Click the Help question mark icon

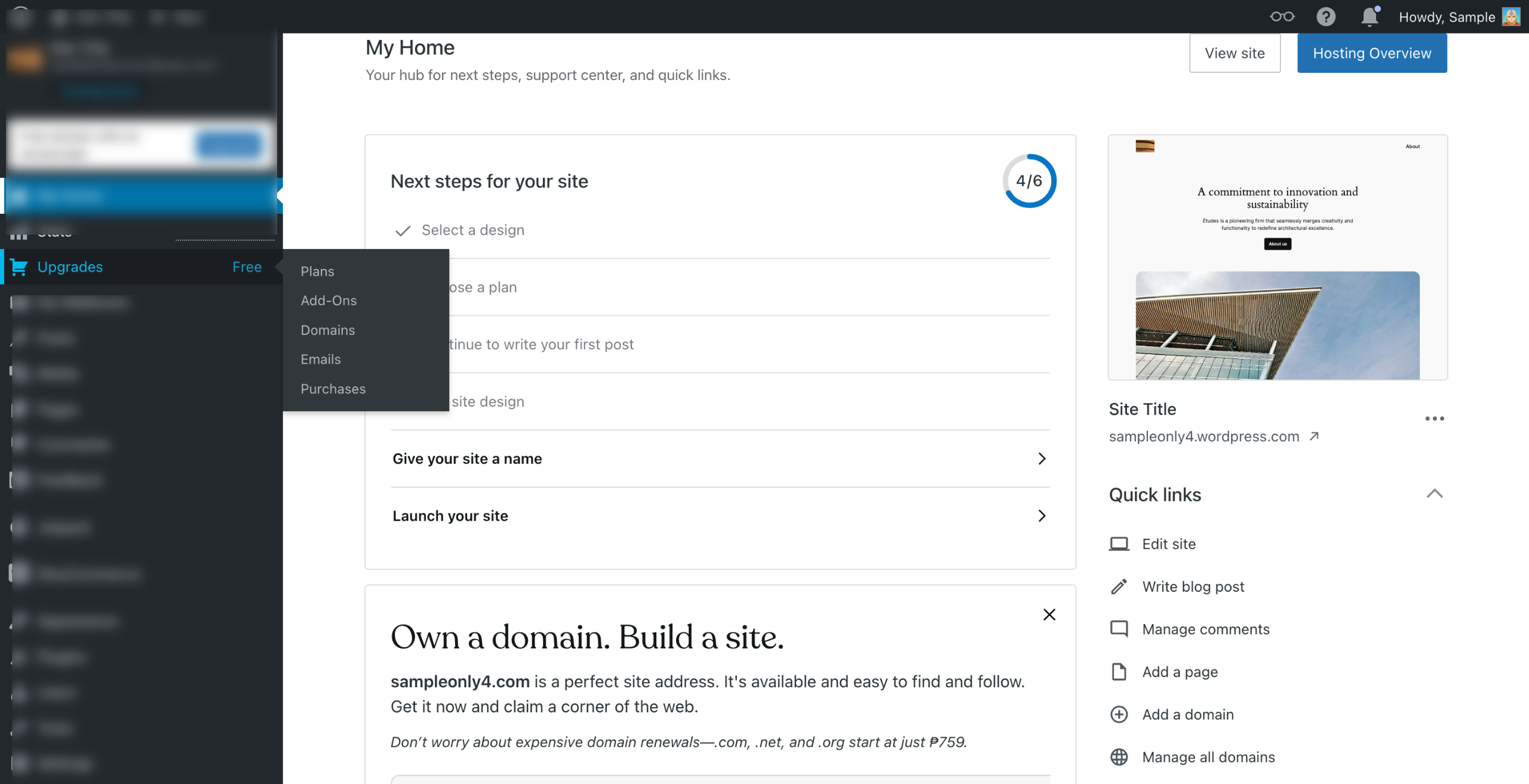point(1325,17)
